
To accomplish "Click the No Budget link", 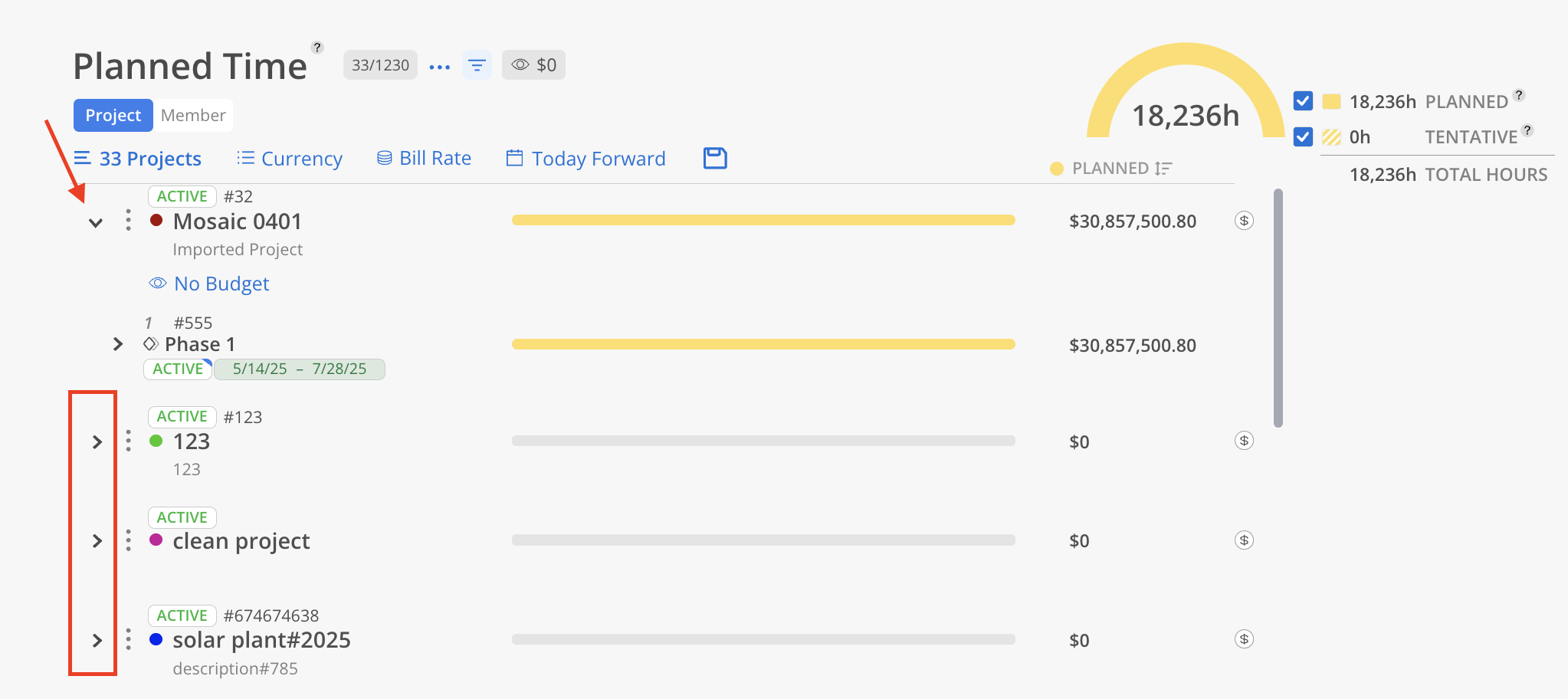I will click(x=221, y=284).
